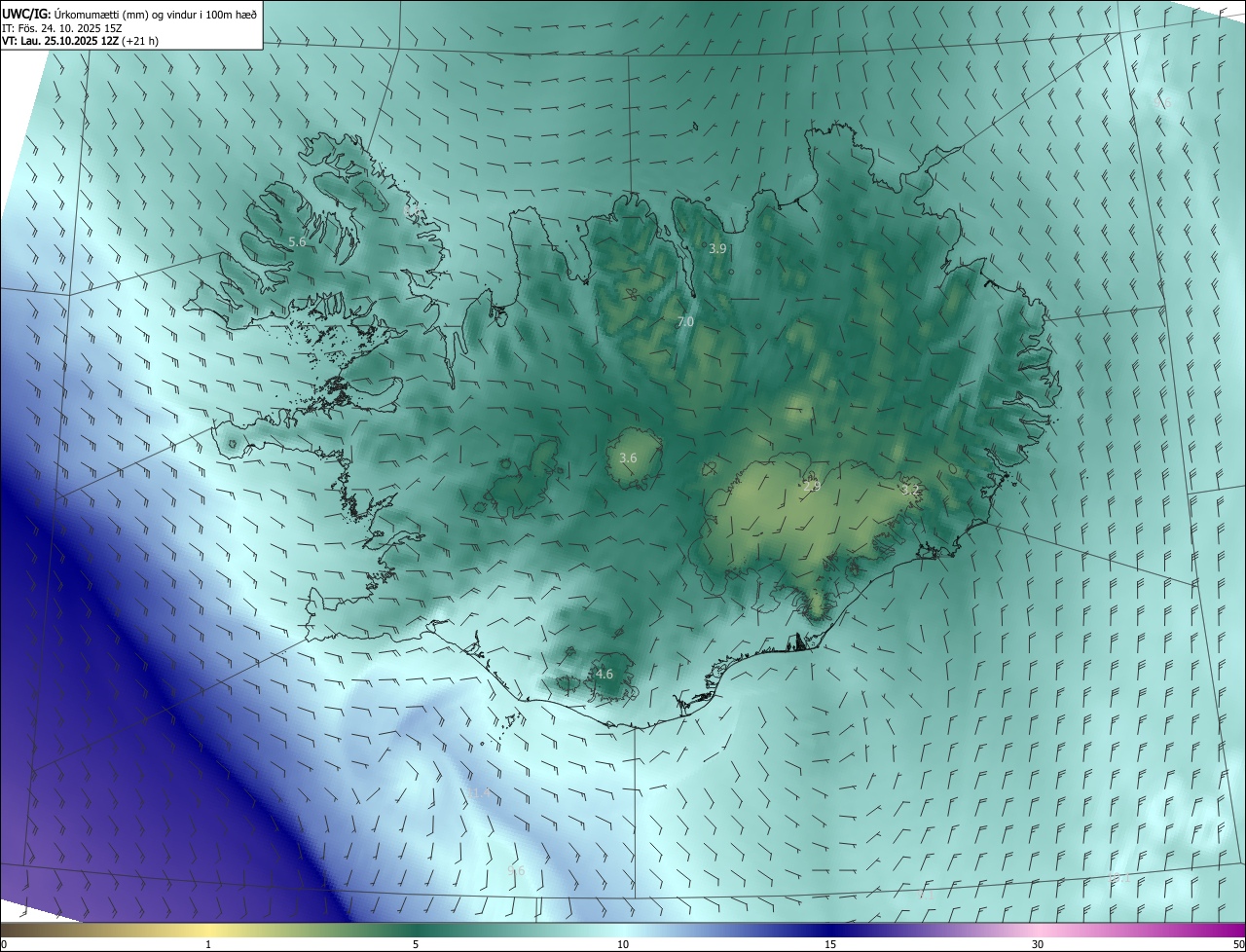Viewport: 1246px width, 952px height.
Task: Click the 0 tick on the color scale
Action: [x=4, y=944]
